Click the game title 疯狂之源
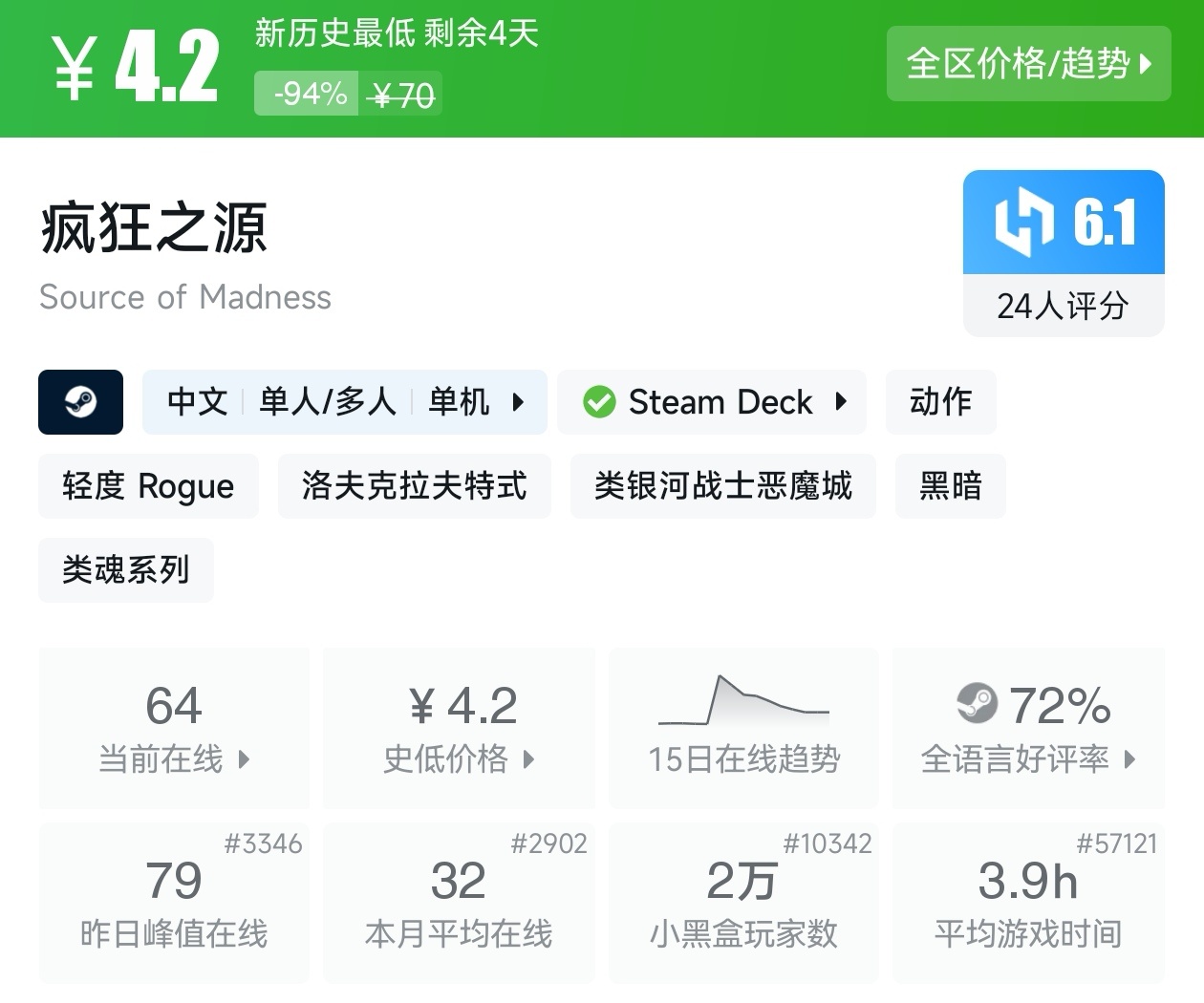This screenshot has width=1204, height=1003. [153, 229]
